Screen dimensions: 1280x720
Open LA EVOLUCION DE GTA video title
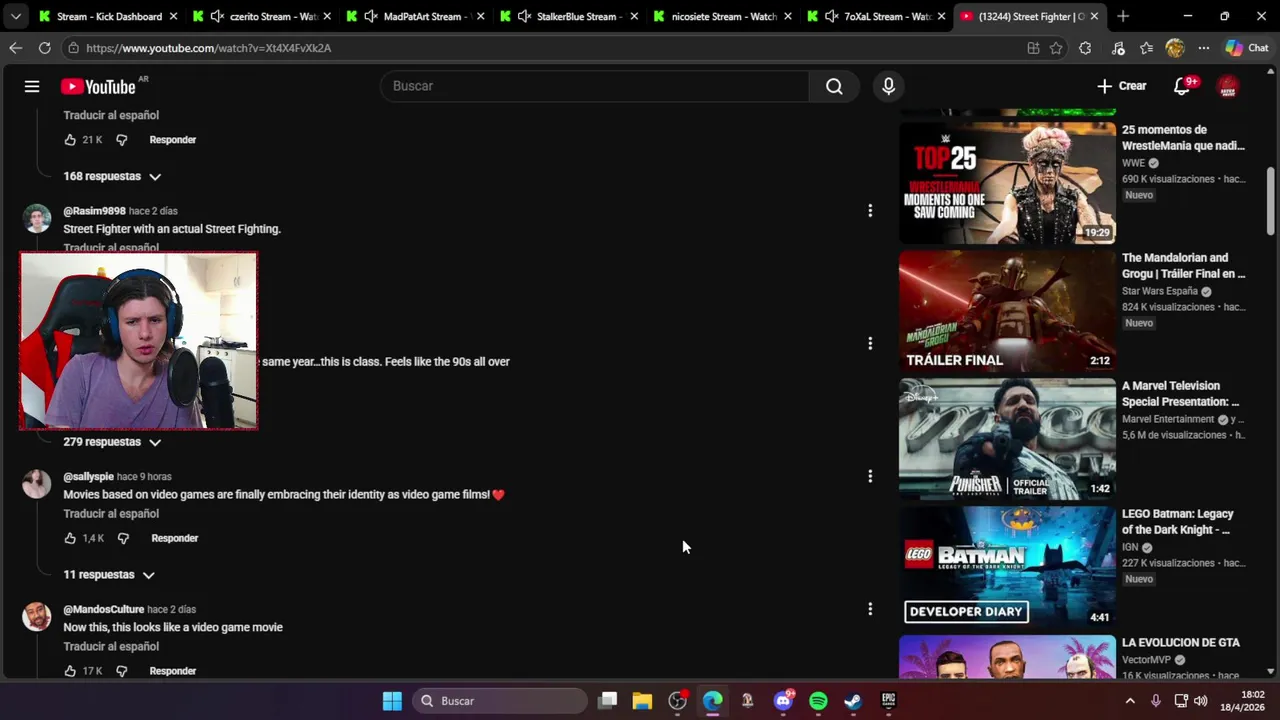[x=1180, y=643]
